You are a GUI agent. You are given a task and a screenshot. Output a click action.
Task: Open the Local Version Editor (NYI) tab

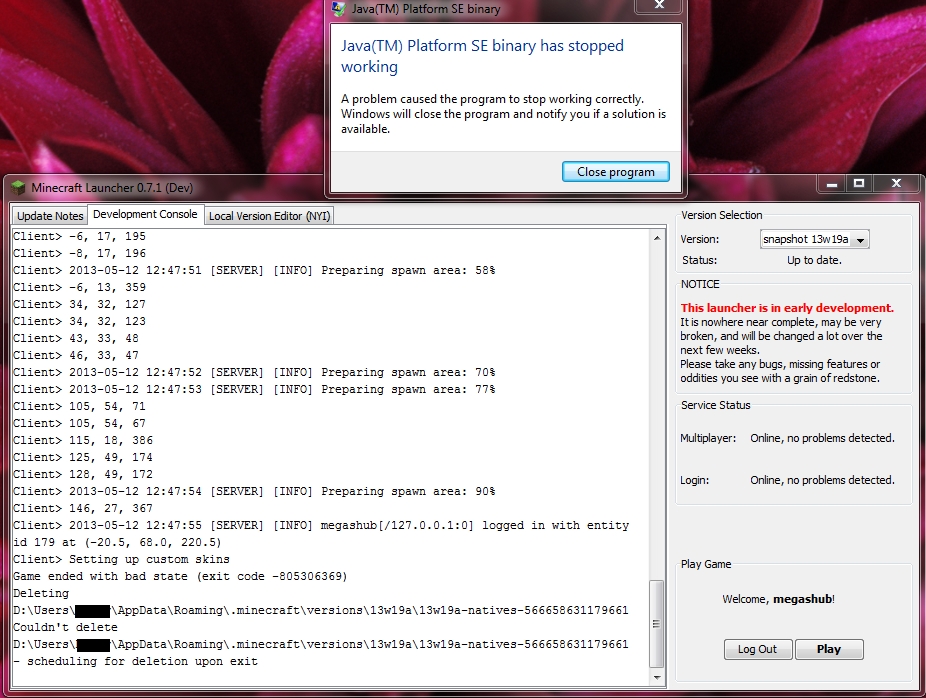tap(269, 216)
